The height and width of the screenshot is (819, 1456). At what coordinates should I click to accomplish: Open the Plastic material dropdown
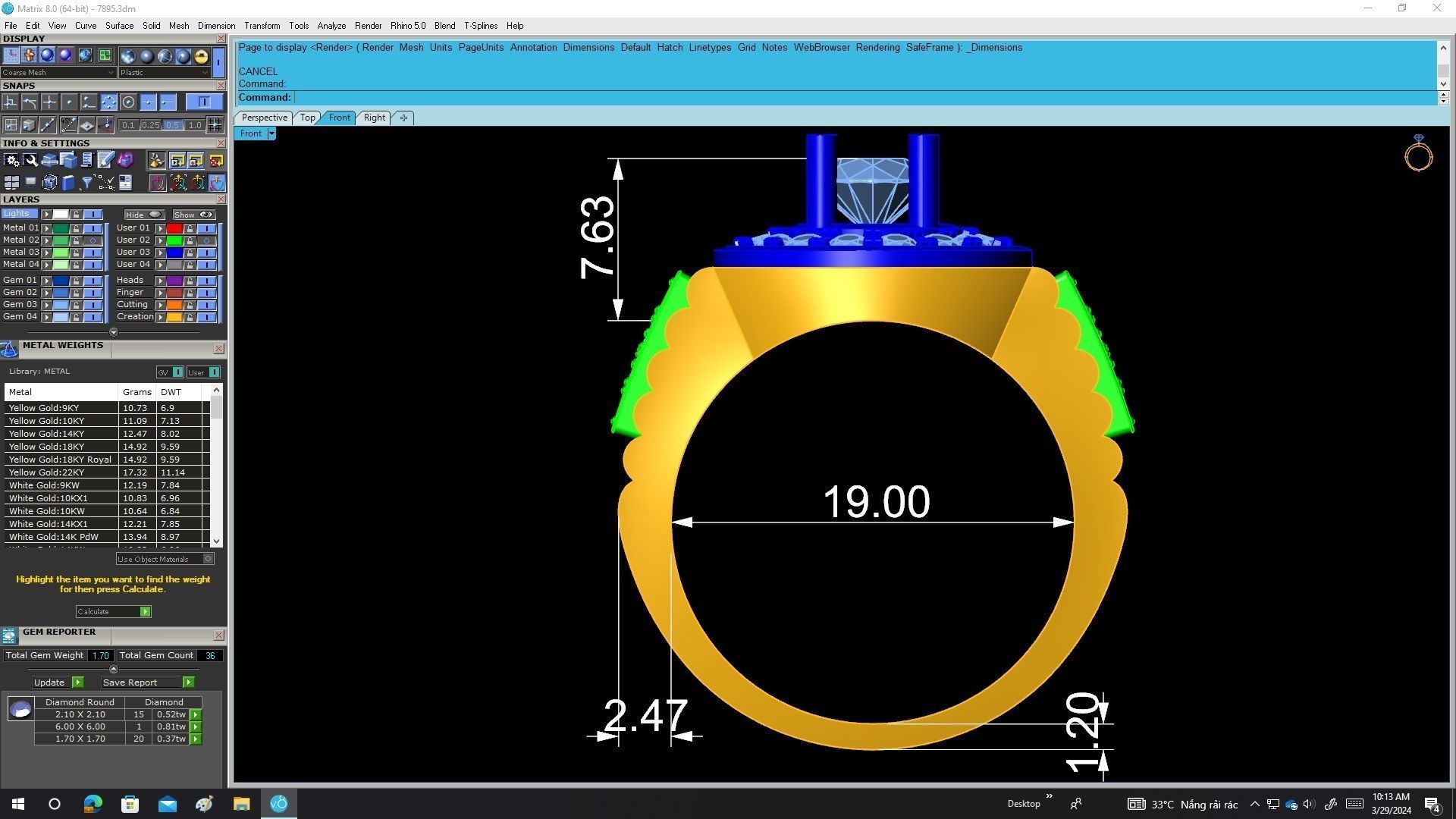[x=164, y=72]
